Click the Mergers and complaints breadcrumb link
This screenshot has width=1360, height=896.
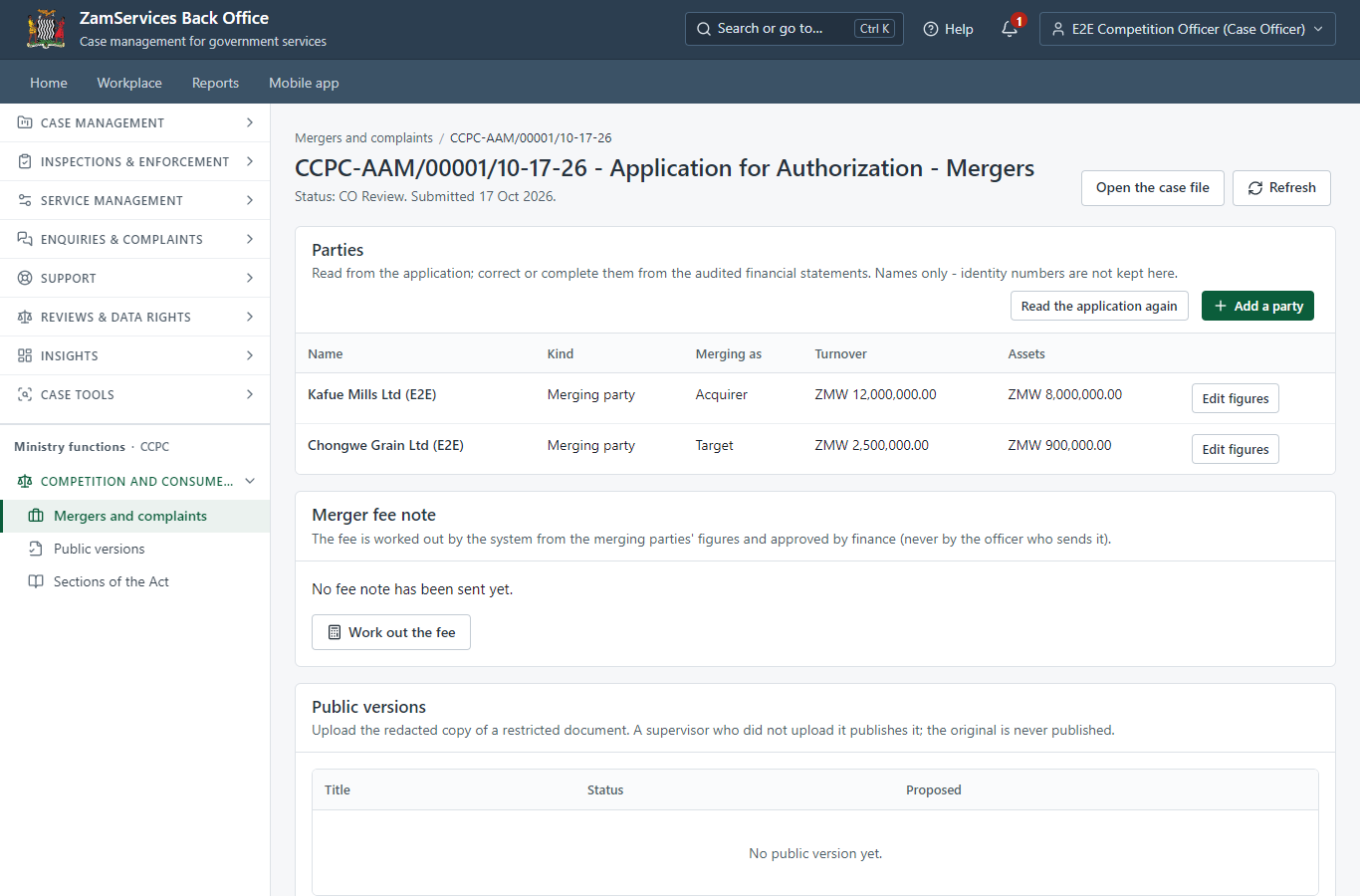click(363, 138)
